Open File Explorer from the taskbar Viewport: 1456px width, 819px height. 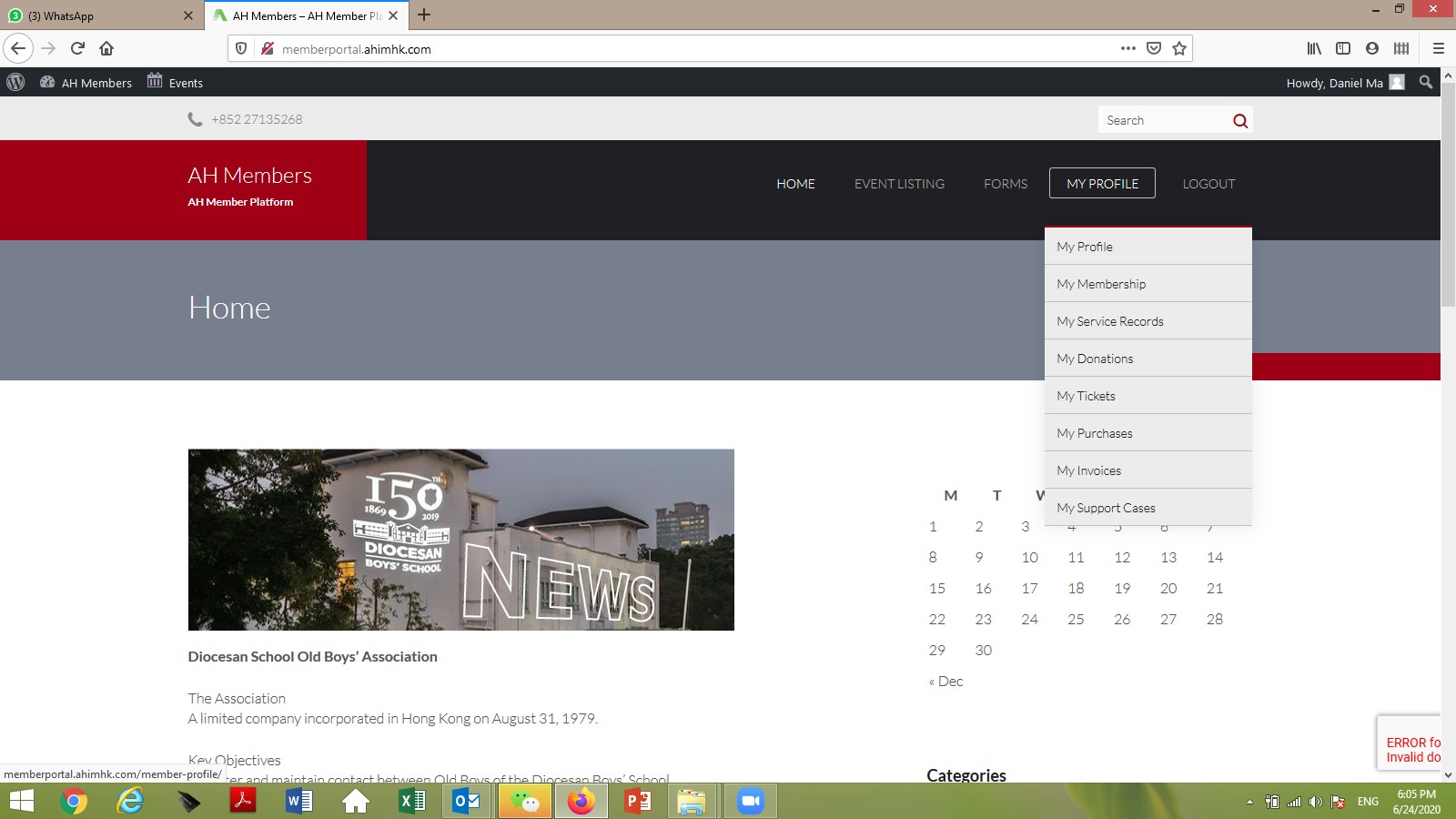[692, 801]
